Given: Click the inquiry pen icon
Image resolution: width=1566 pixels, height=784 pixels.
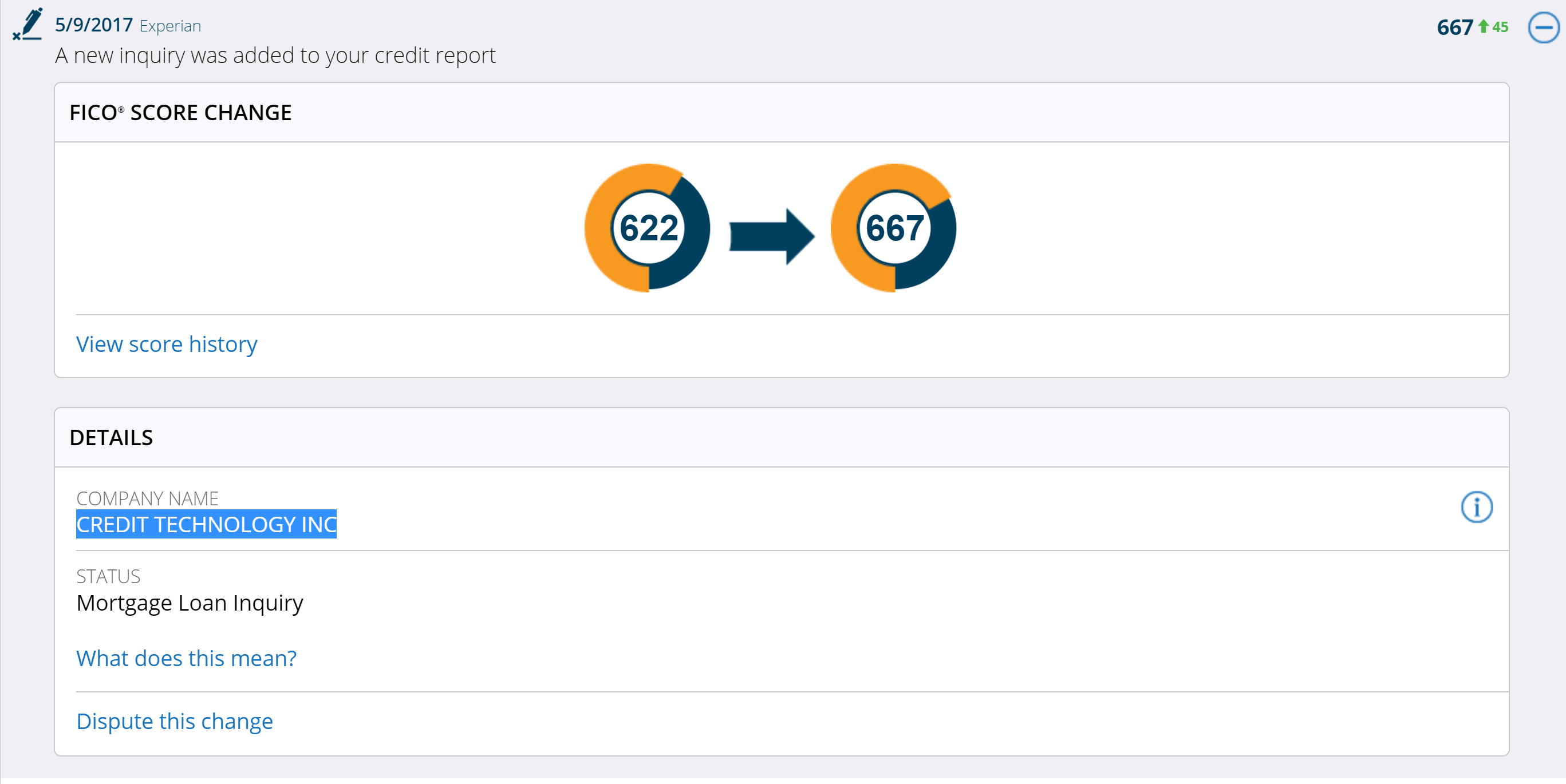Looking at the screenshot, I should pyautogui.click(x=28, y=24).
